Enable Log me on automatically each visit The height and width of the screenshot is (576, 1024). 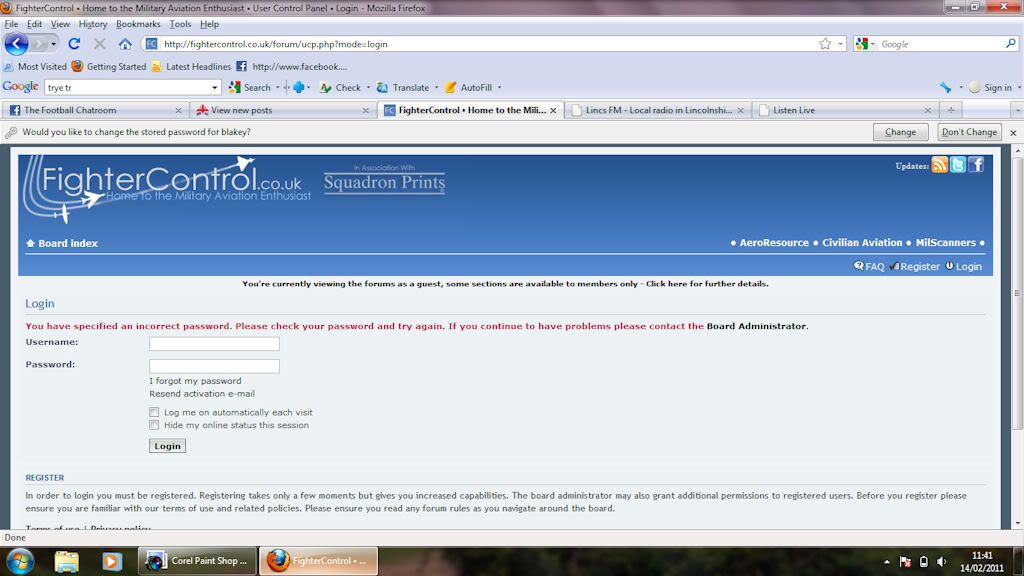click(154, 412)
